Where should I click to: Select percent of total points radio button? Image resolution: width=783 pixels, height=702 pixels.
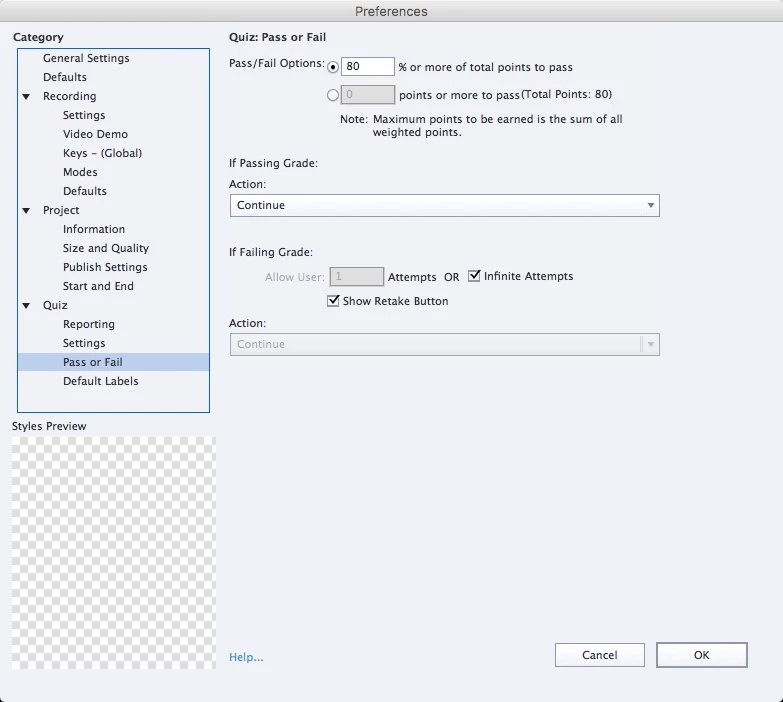pos(333,67)
